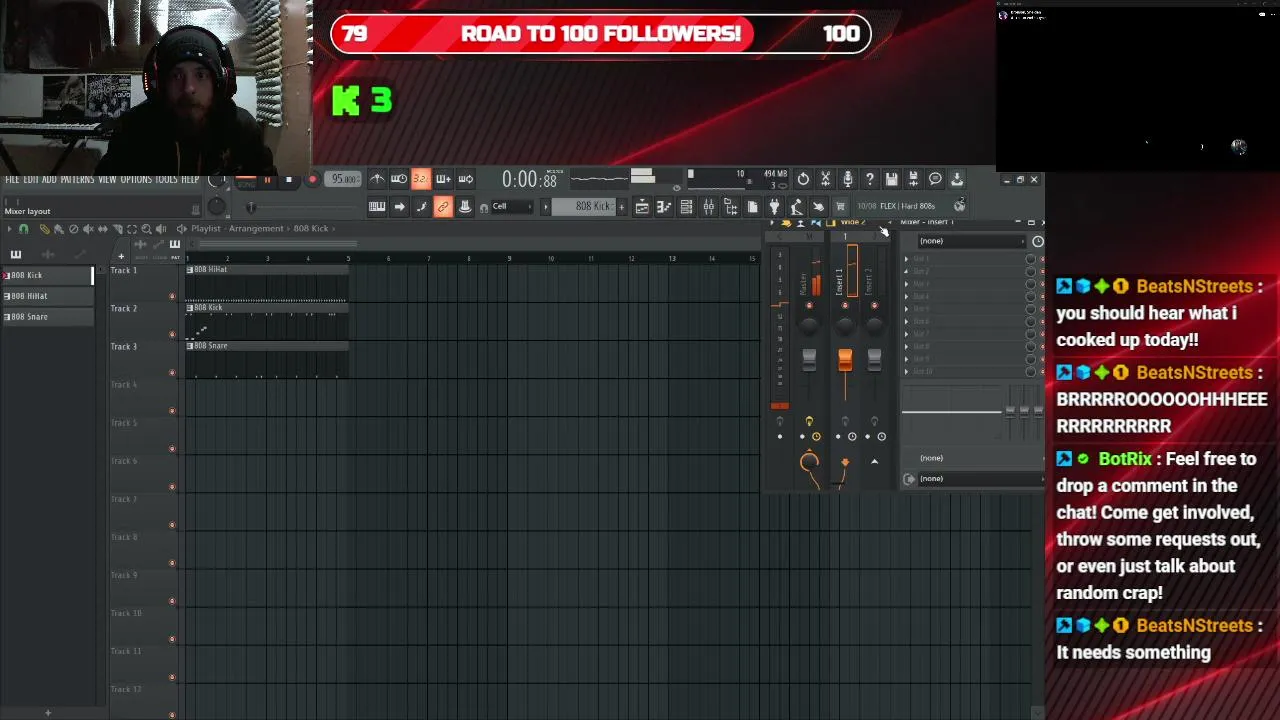Toggle wait-for-input-to-start recording icon
The image size is (1280, 720).
pos(399,179)
